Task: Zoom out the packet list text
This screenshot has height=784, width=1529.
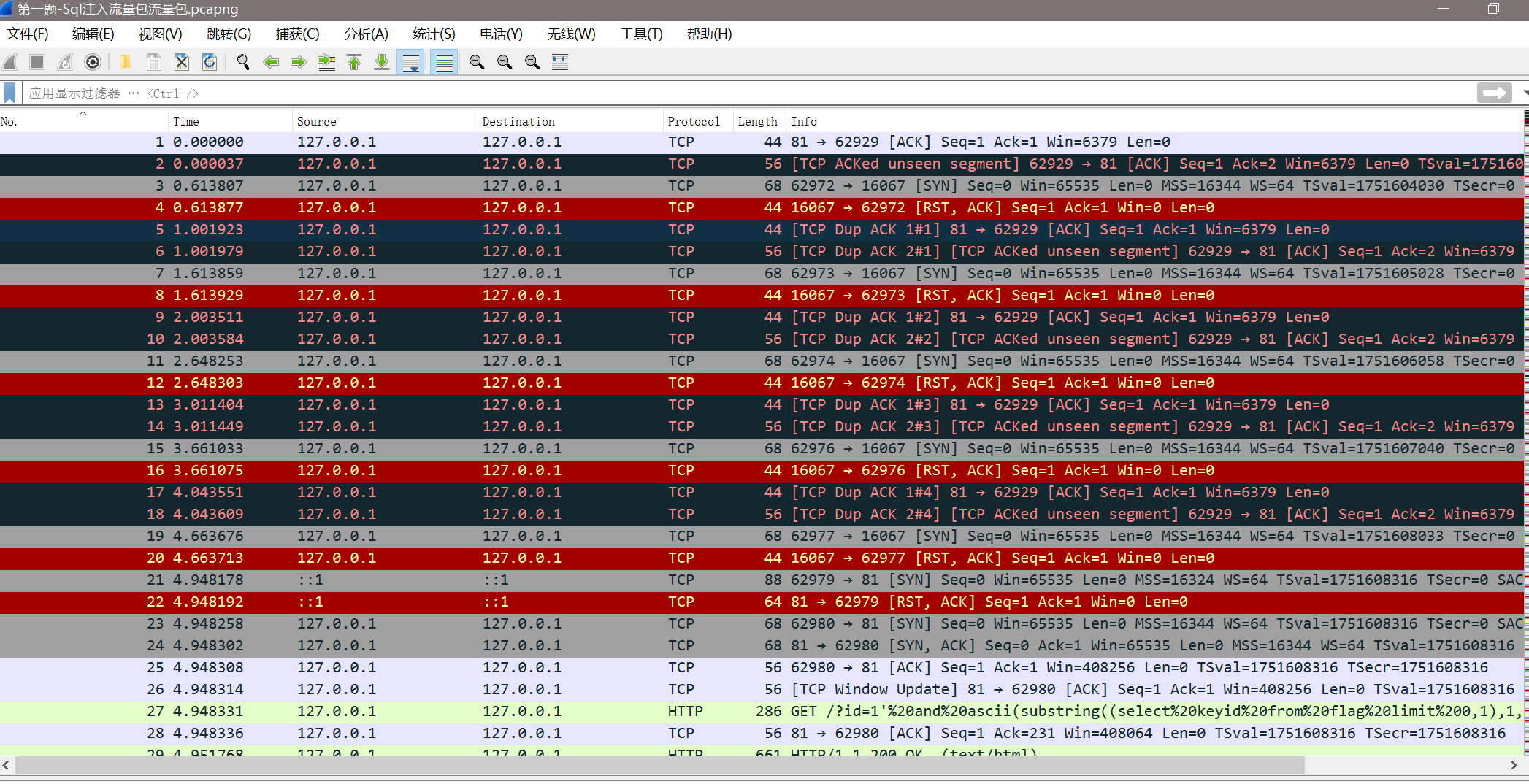Action: tap(503, 62)
